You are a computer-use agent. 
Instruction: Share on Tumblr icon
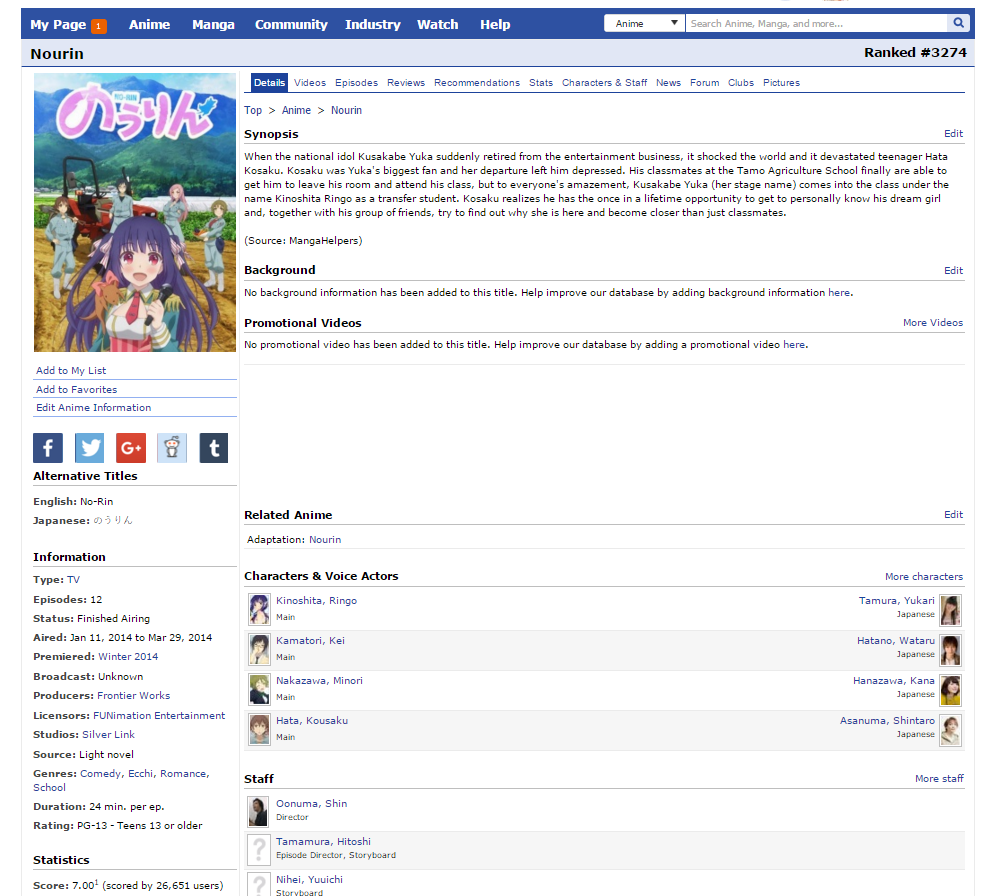click(x=214, y=448)
